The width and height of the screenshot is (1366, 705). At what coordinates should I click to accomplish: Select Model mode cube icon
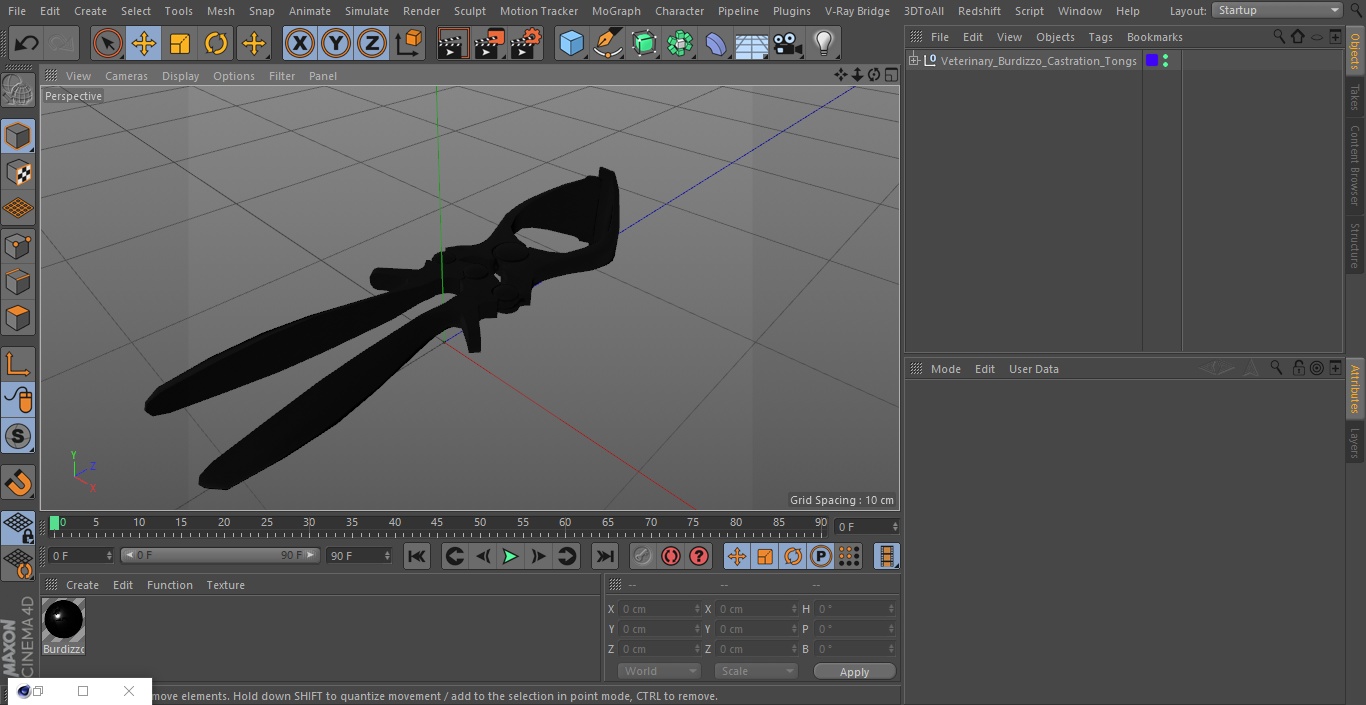pyautogui.click(x=18, y=136)
